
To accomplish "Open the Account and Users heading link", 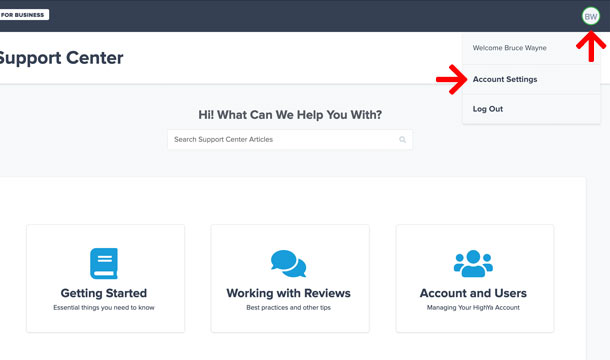I will (473, 293).
